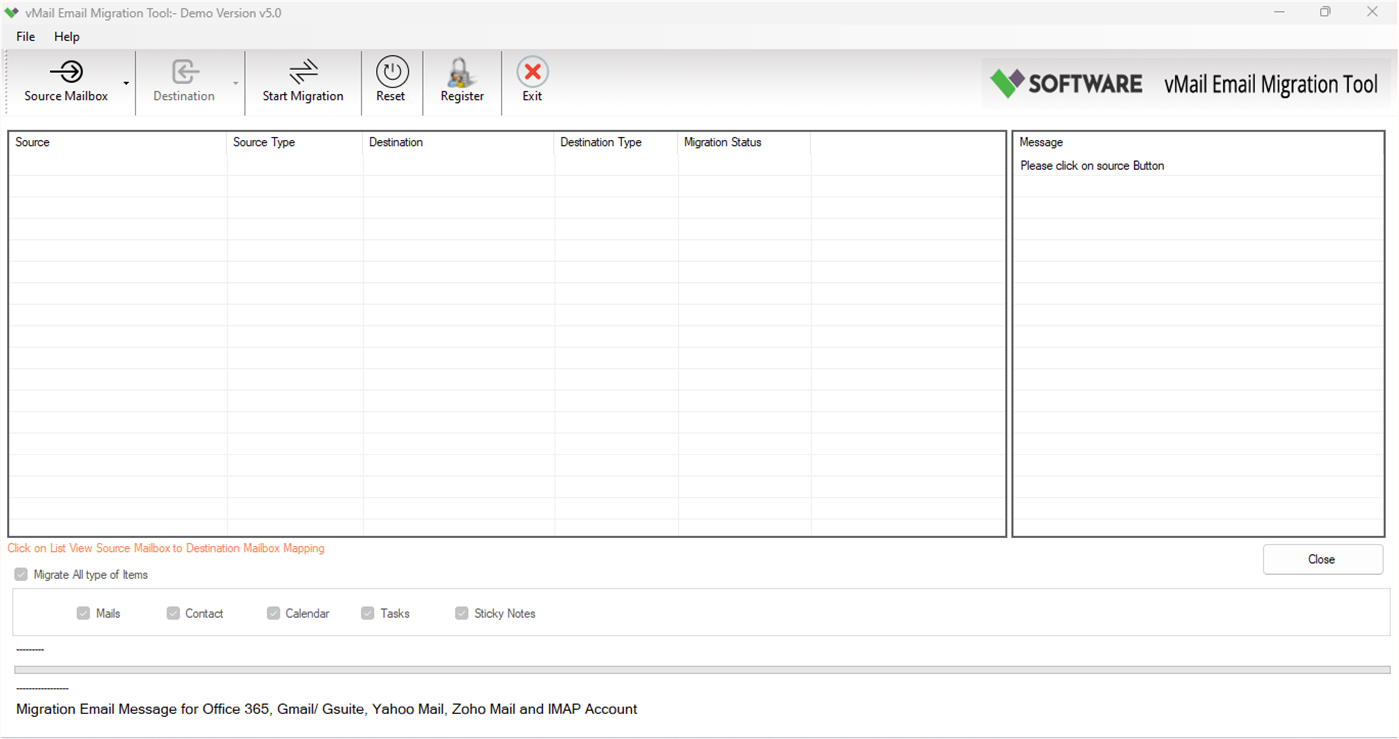
Task: Expand the Destination dropdown arrow
Action: (236, 83)
